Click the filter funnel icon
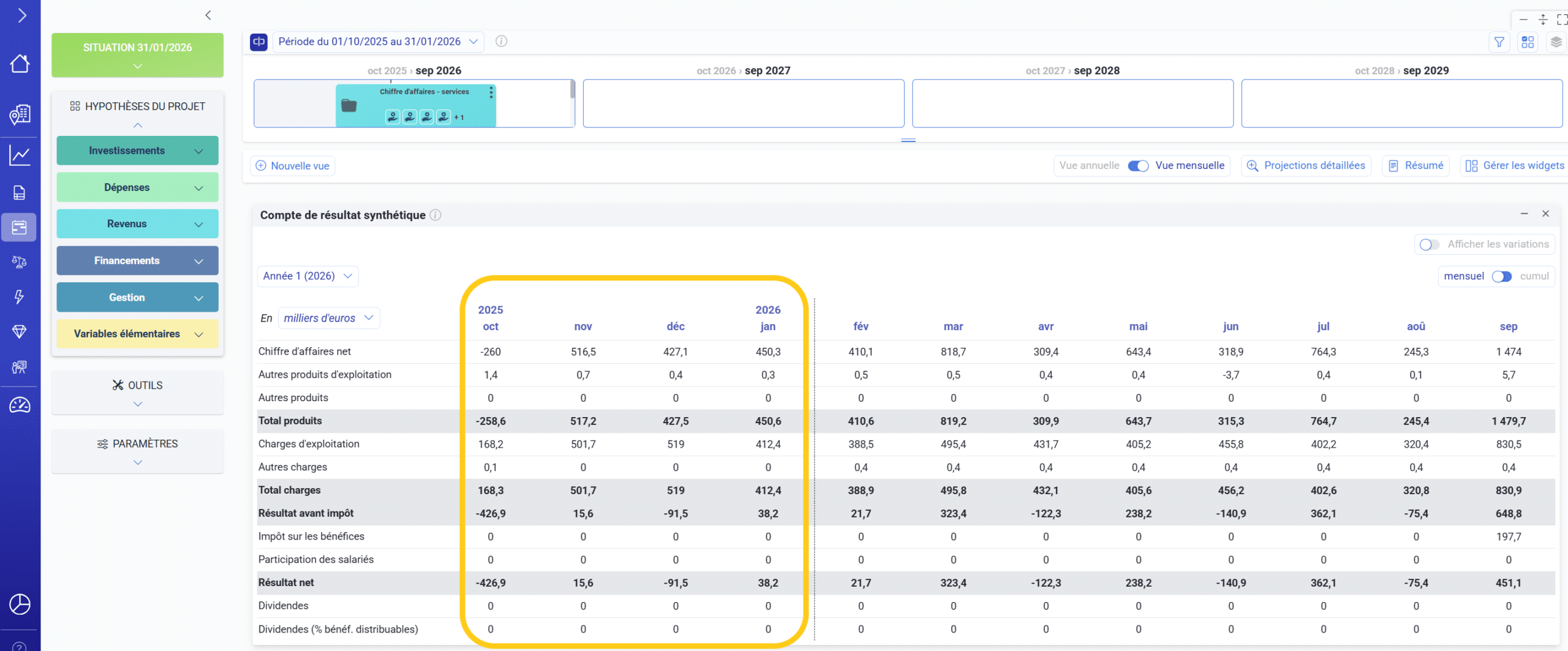 [x=1499, y=42]
